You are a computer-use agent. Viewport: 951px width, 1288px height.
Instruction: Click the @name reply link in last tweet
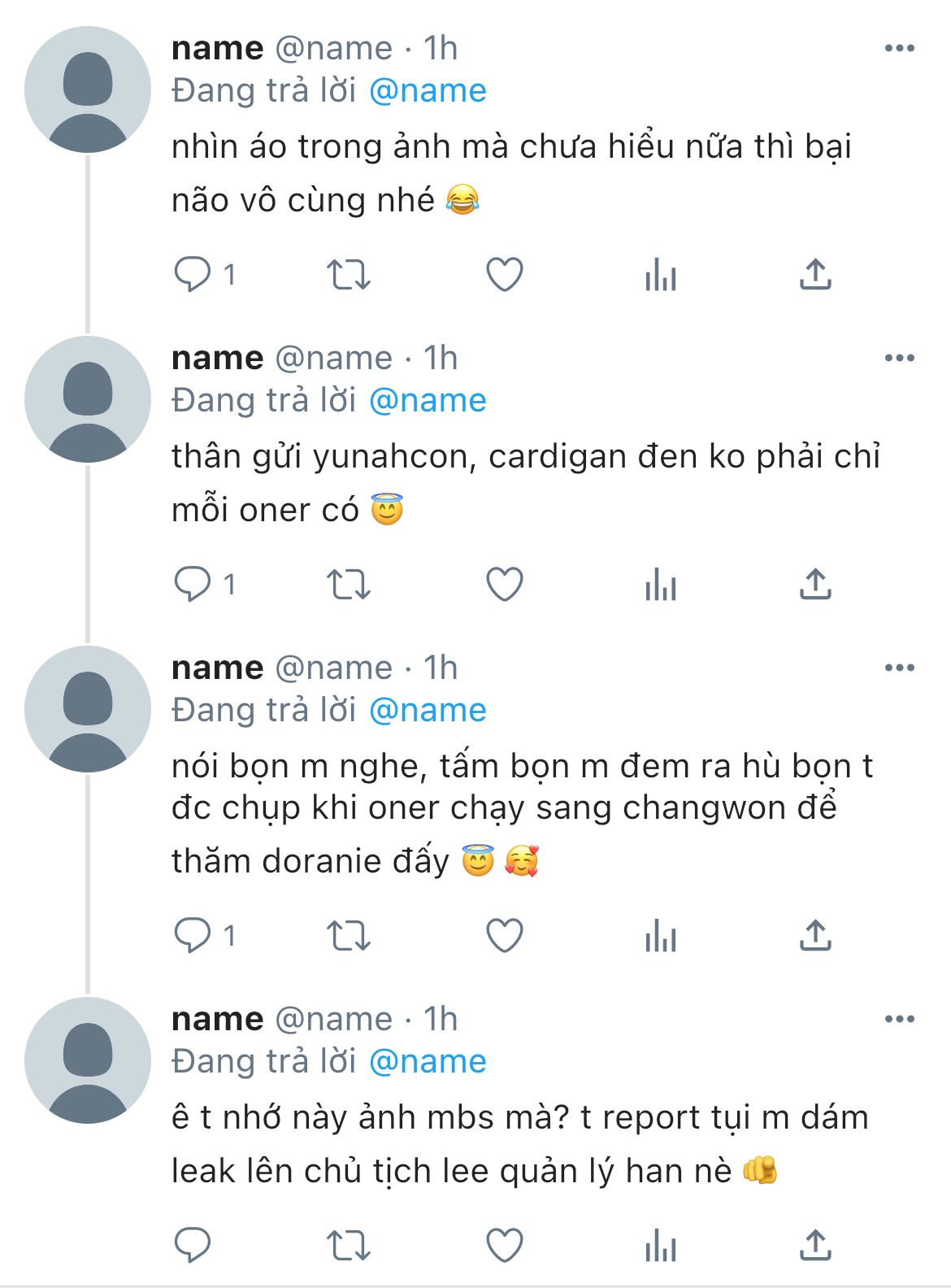click(x=428, y=1062)
